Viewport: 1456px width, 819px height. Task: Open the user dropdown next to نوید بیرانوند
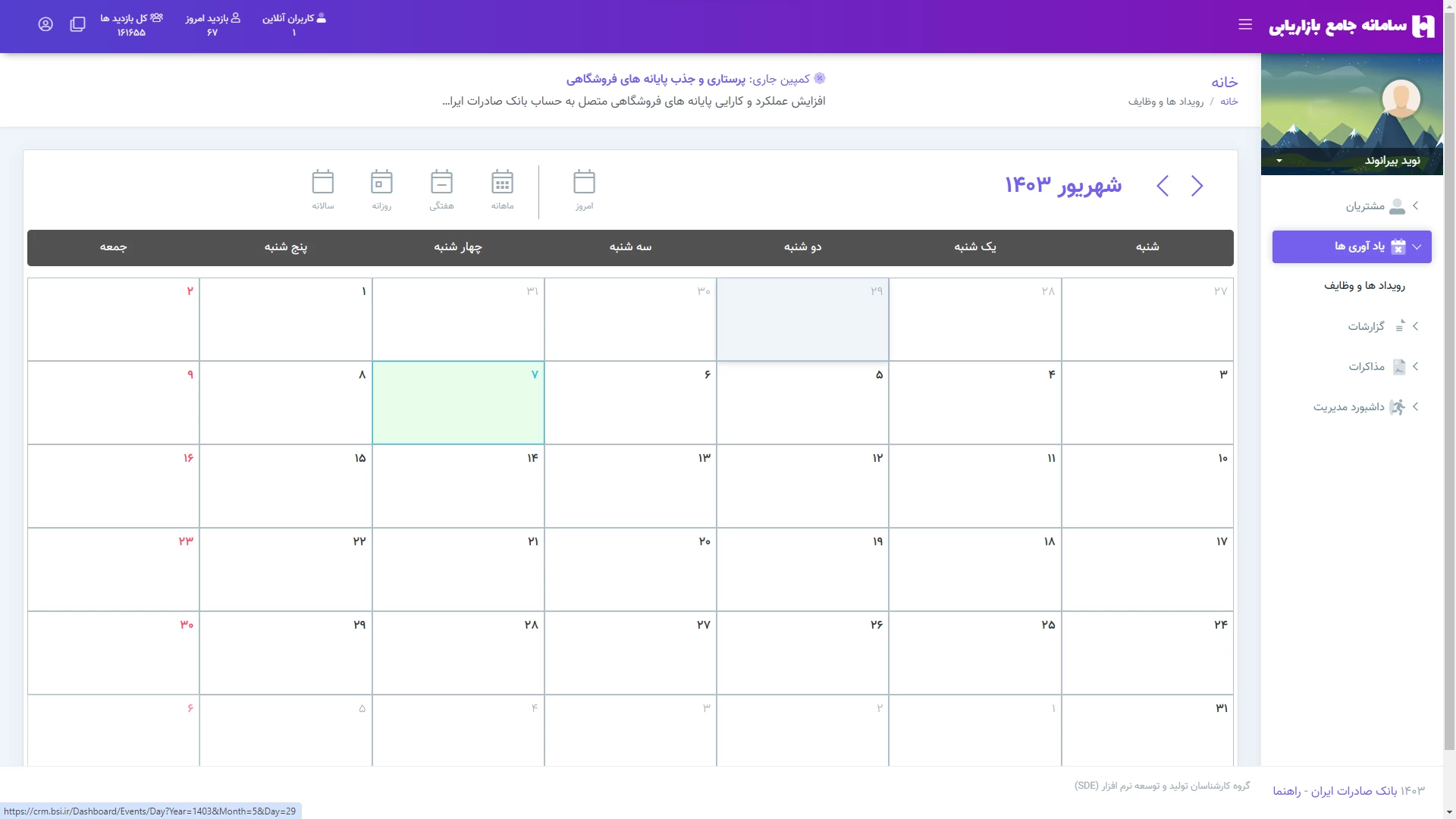tap(1279, 161)
